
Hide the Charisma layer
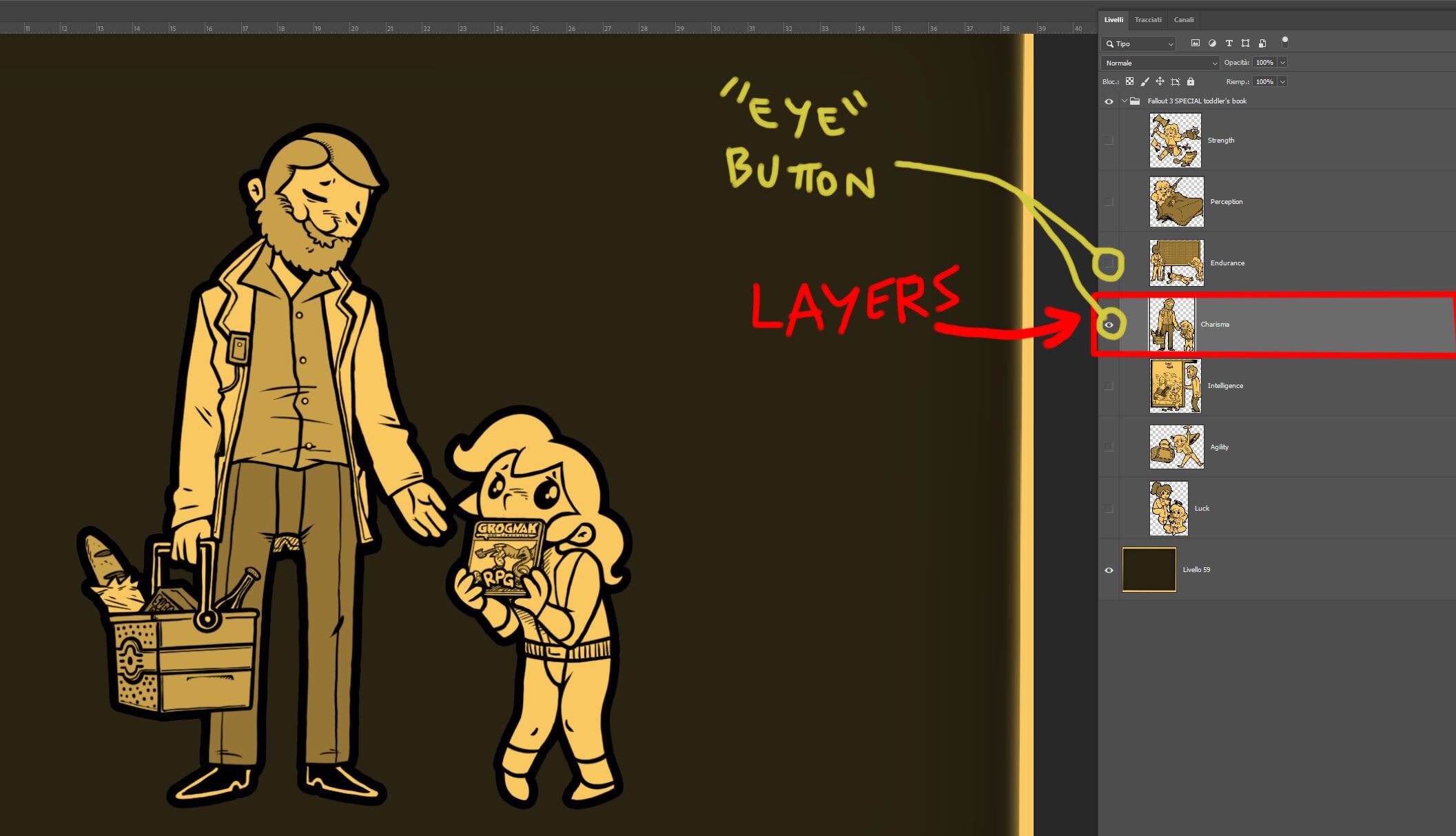tap(1109, 325)
